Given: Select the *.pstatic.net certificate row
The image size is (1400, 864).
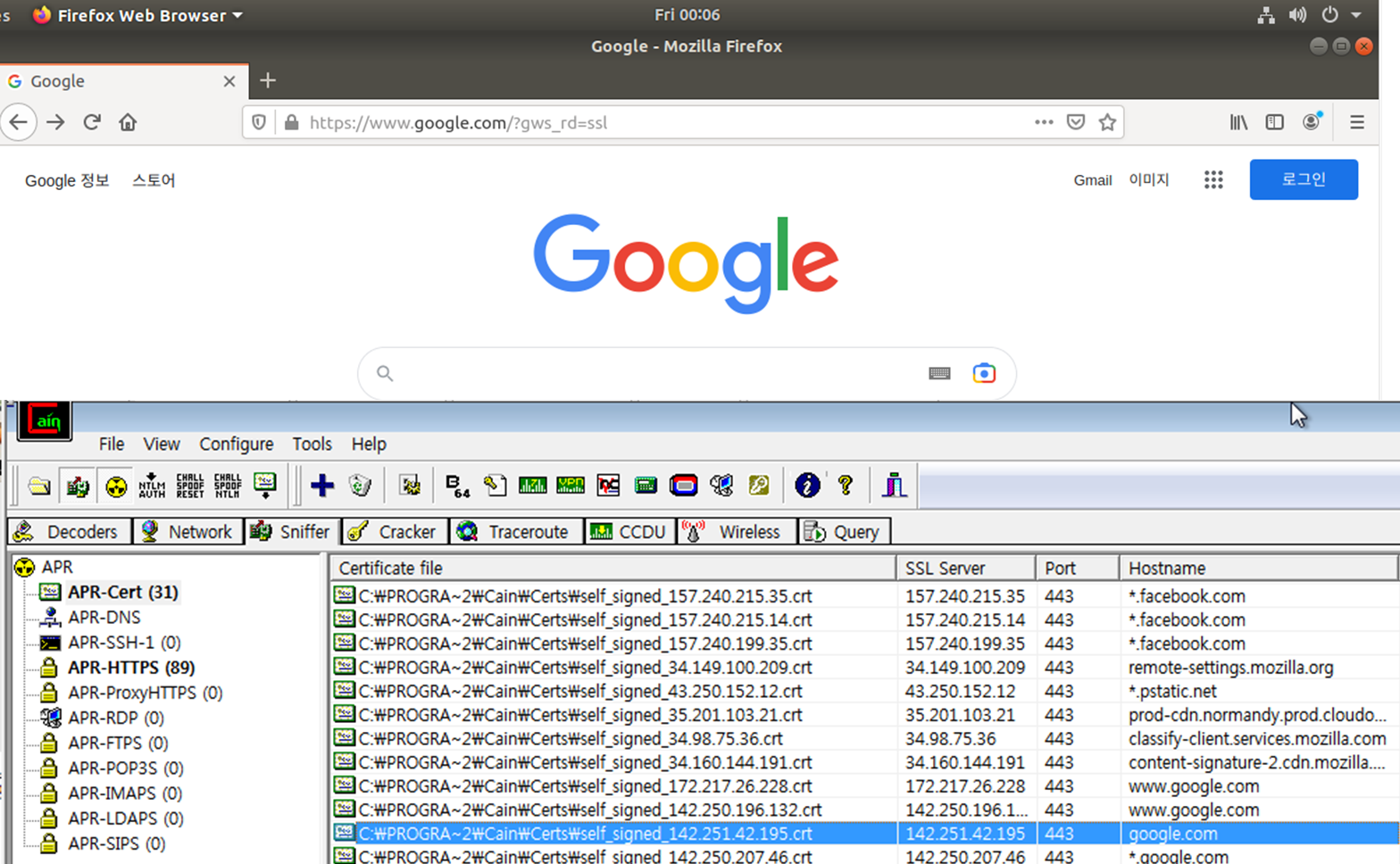Looking at the screenshot, I should 864,691.
